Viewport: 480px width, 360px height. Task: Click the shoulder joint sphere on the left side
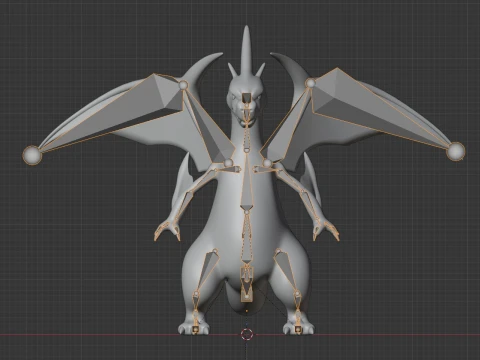pos(228,163)
